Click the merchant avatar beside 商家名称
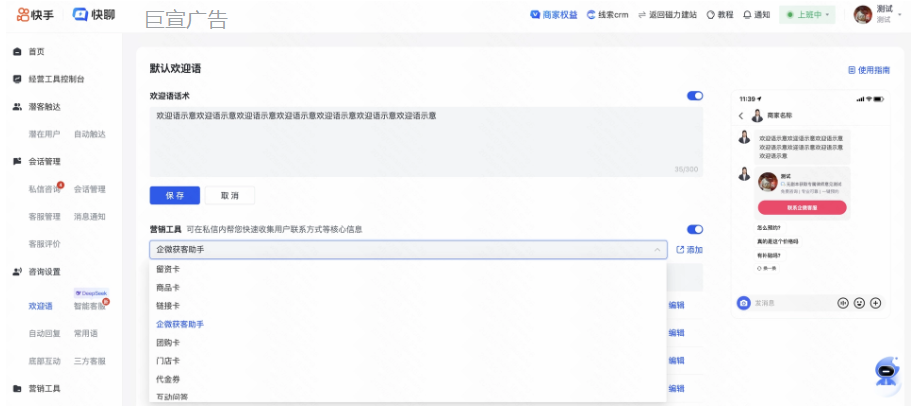Image resolution: width=913 pixels, height=410 pixels. click(x=757, y=116)
